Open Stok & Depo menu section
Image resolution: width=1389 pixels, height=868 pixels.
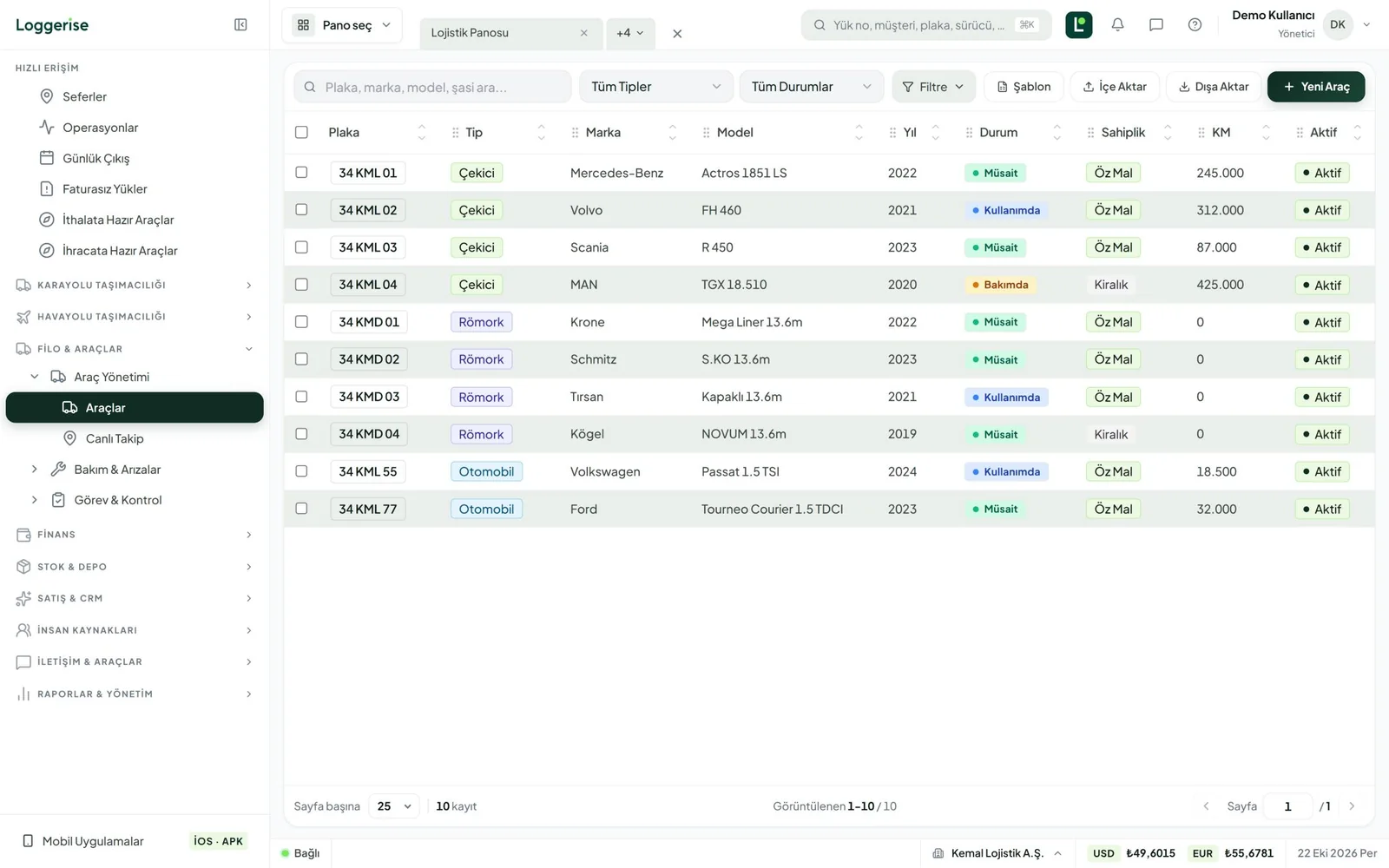tap(135, 567)
